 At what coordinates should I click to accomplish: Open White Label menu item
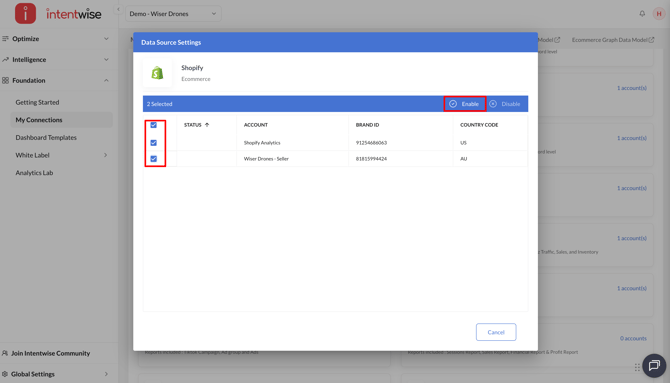click(32, 155)
